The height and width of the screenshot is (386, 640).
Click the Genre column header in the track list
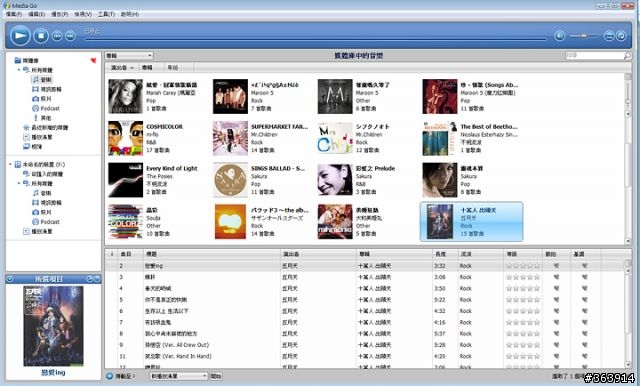(x=480, y=254)
